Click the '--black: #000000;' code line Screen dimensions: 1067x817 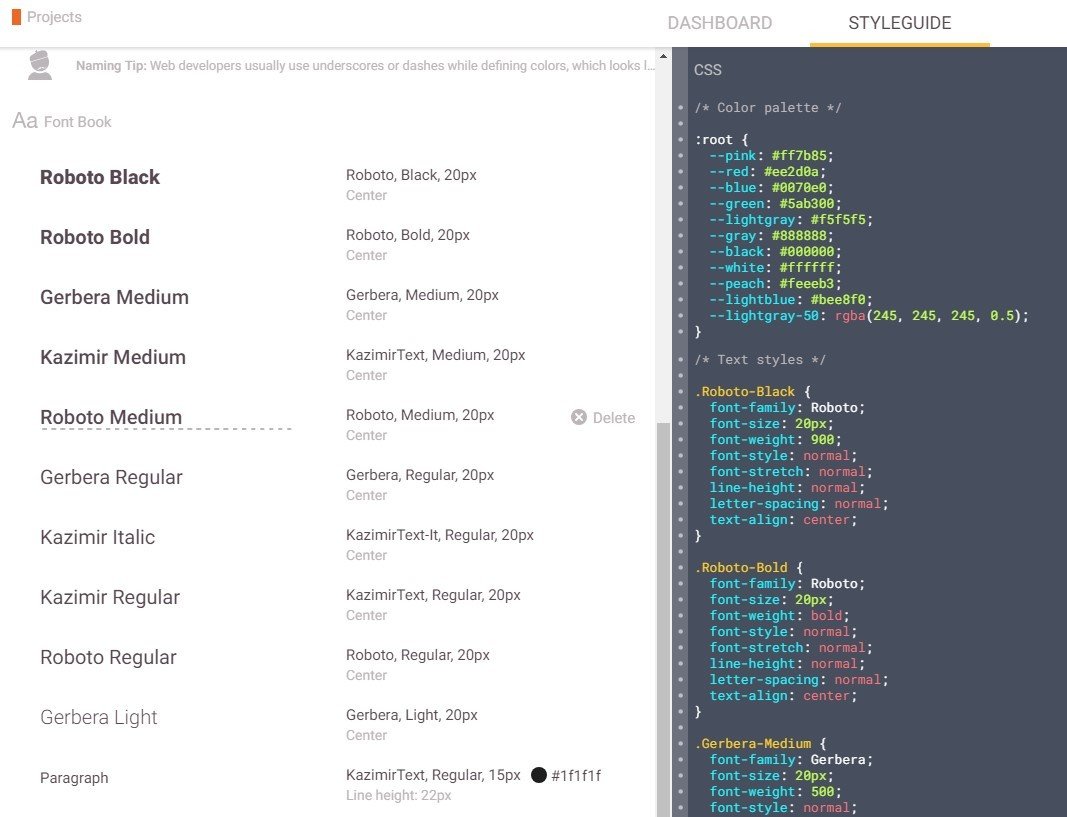click(775, 252)
